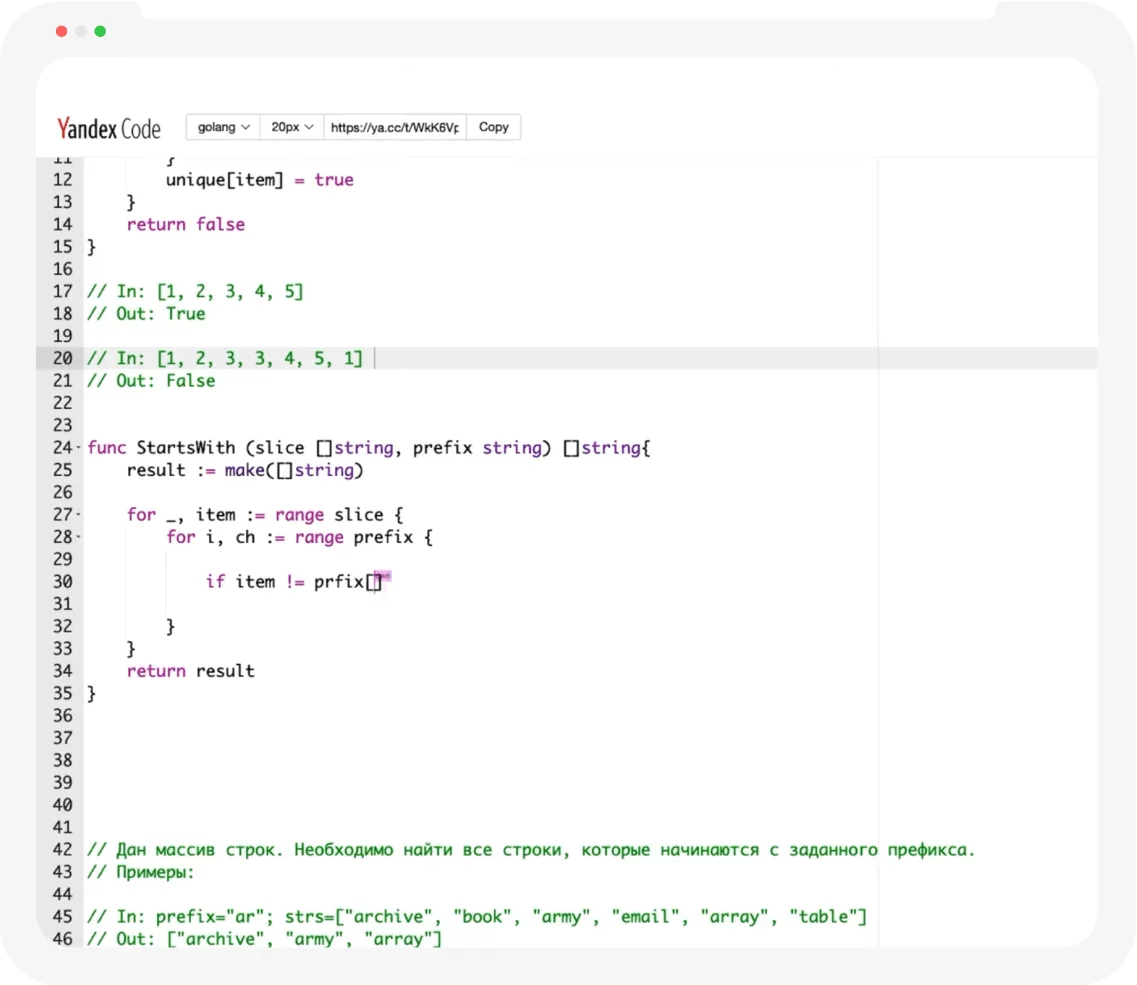Click the 'unique[item] = true' statement
1137x985 pixels.
(259, 180)
